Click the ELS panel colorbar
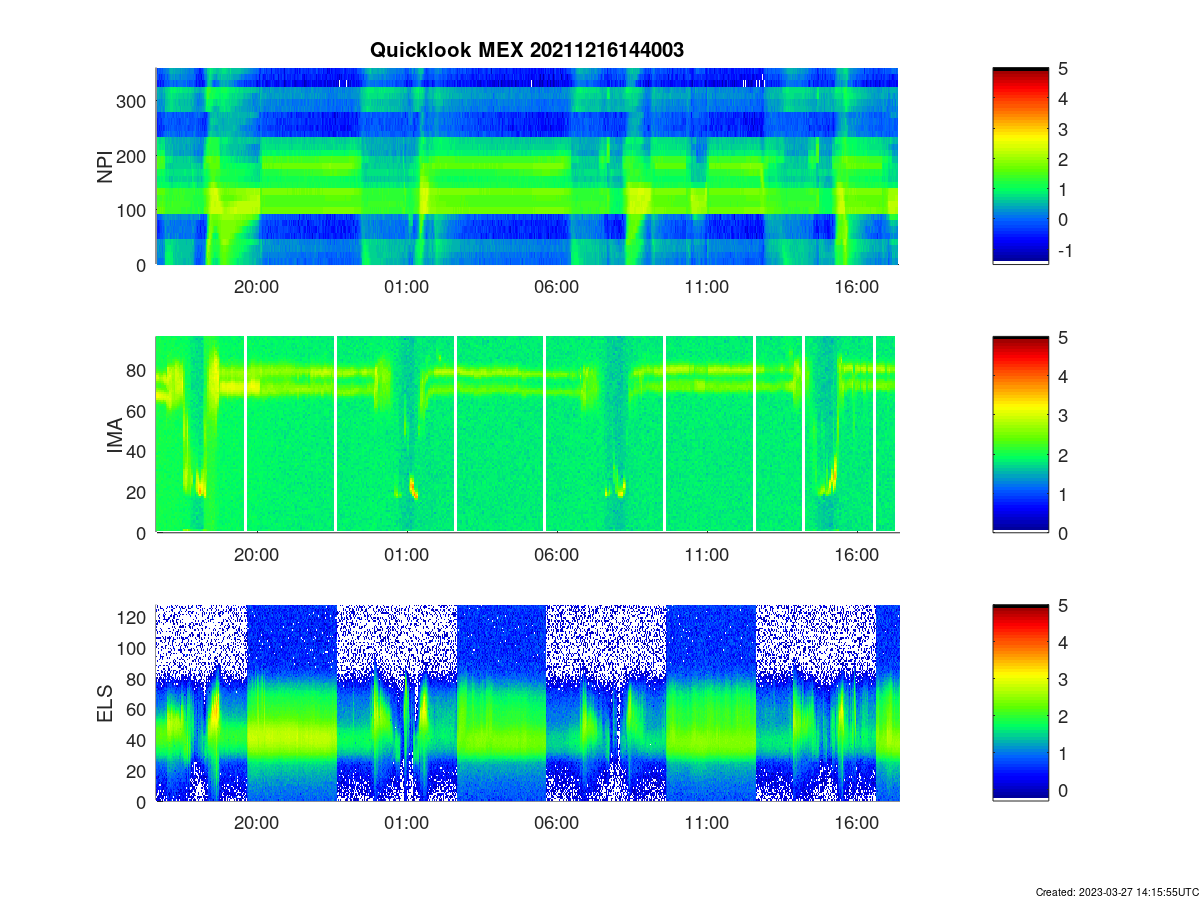Screen dimensions: 1200x900 (1020, 703)
